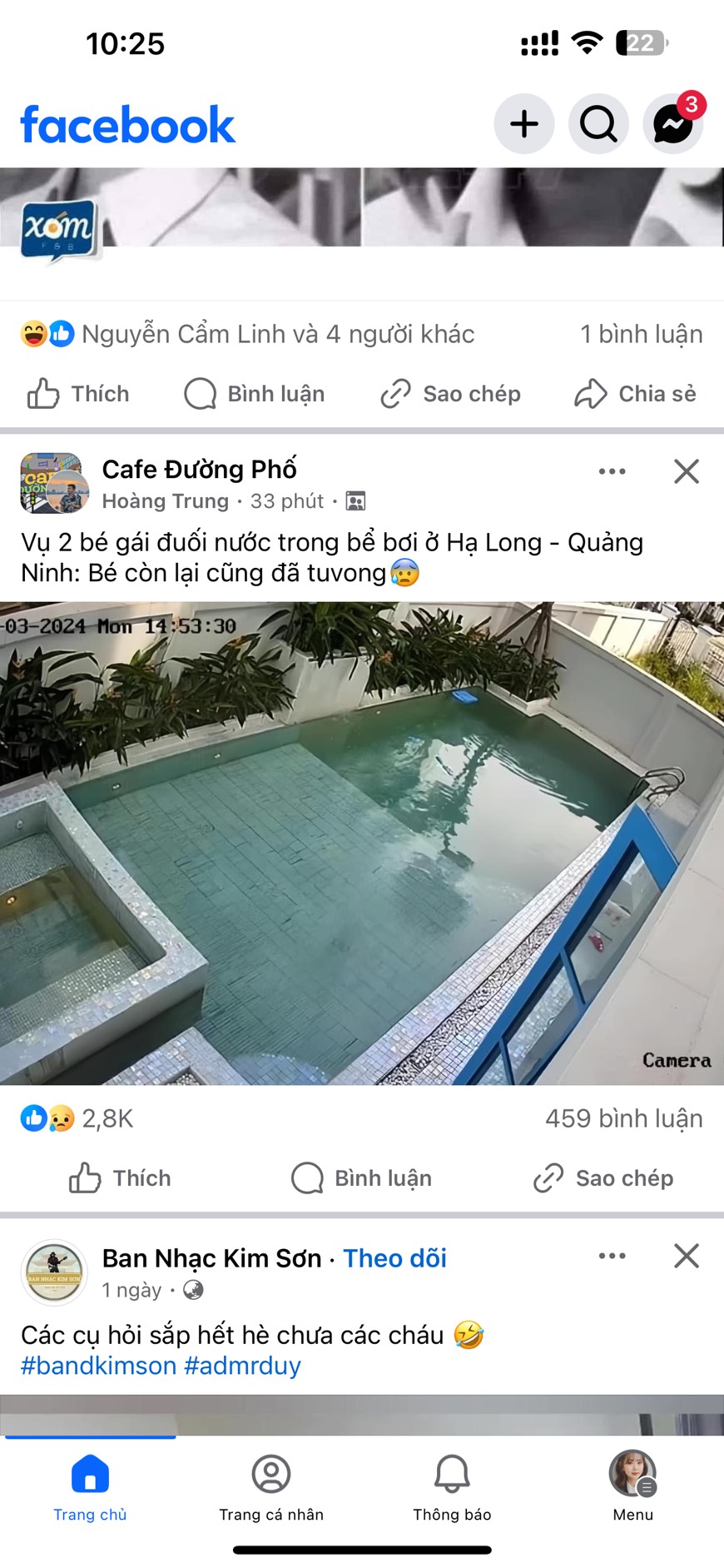Image resolution: width=724 pixels, height=1568 pixels.
Task: Open three-dot menu on Ban Nhạc Kim Sơn post
Action: [612, 1256]
